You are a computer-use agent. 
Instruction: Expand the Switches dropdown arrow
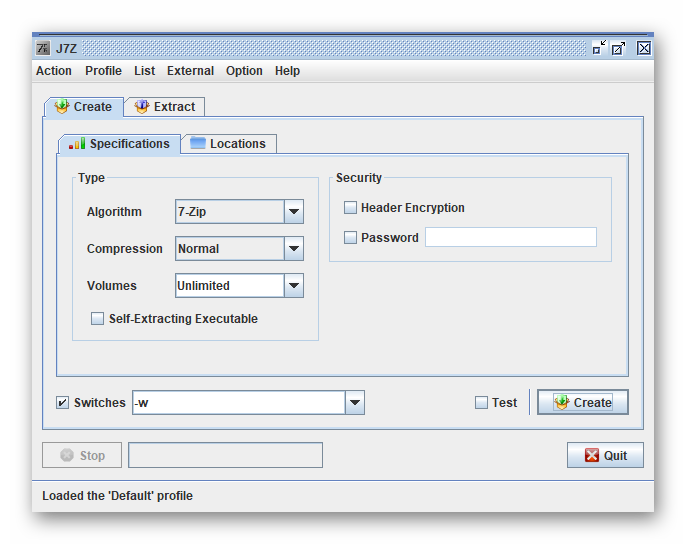[x=355, y=403]
